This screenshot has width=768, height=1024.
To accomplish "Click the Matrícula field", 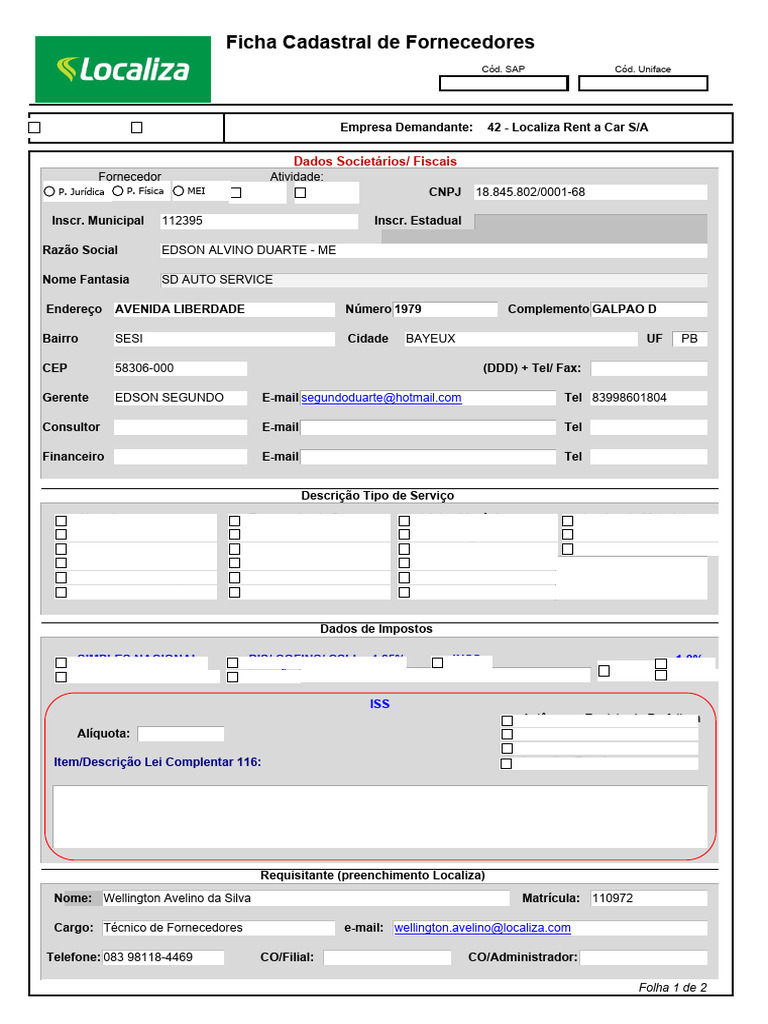I will click(648, 898).
